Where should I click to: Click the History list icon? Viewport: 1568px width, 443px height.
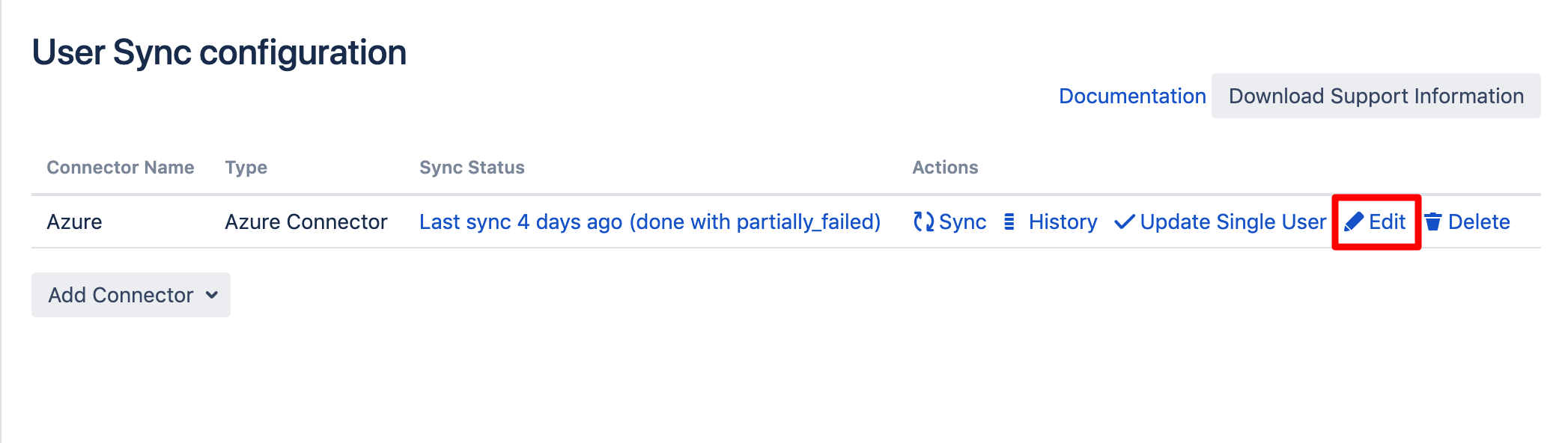coord(1009,221)
